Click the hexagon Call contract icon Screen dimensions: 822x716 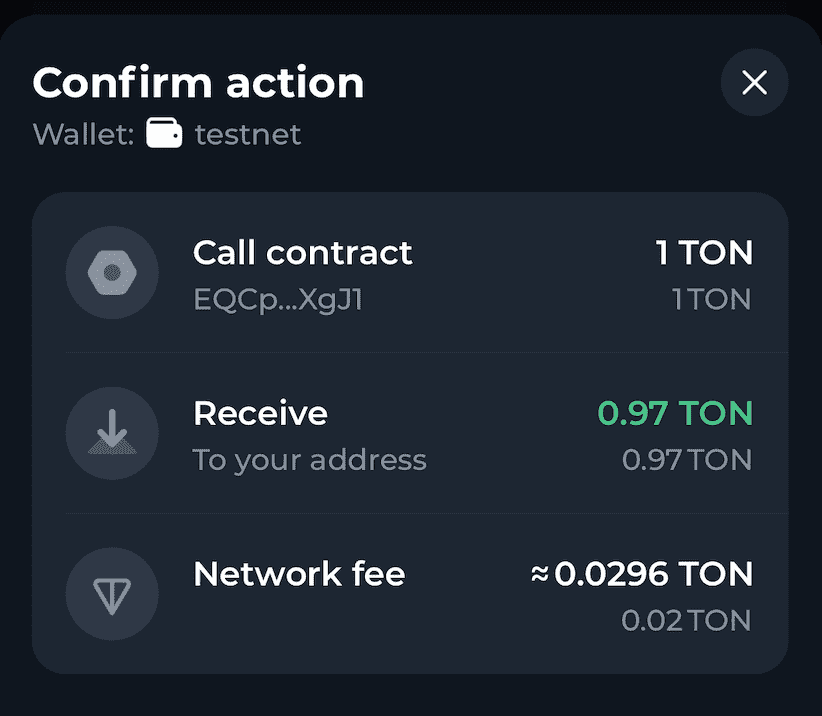coord(112,271)
